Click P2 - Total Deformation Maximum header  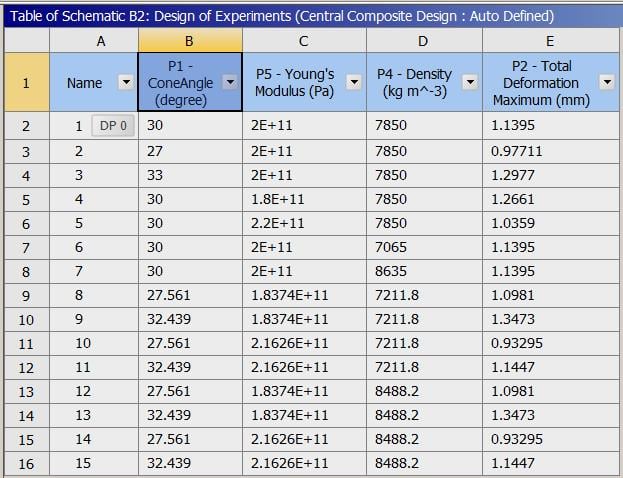coord(551,83)
